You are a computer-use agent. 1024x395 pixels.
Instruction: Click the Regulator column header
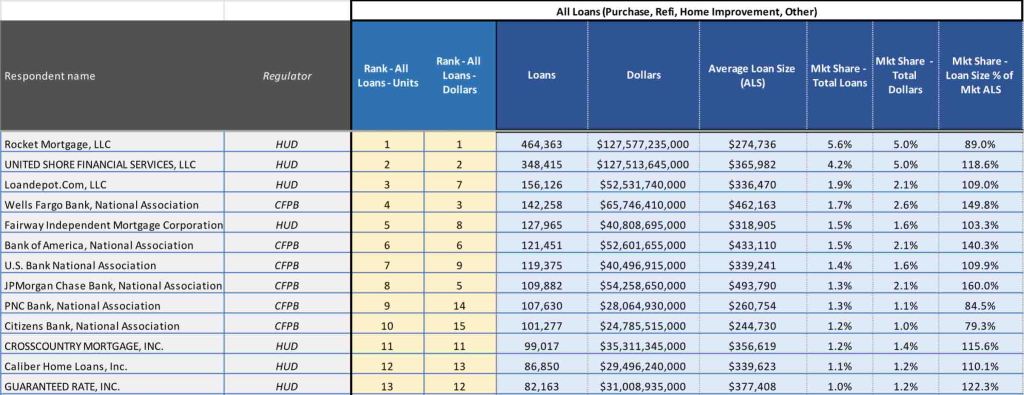coord(287,76)
